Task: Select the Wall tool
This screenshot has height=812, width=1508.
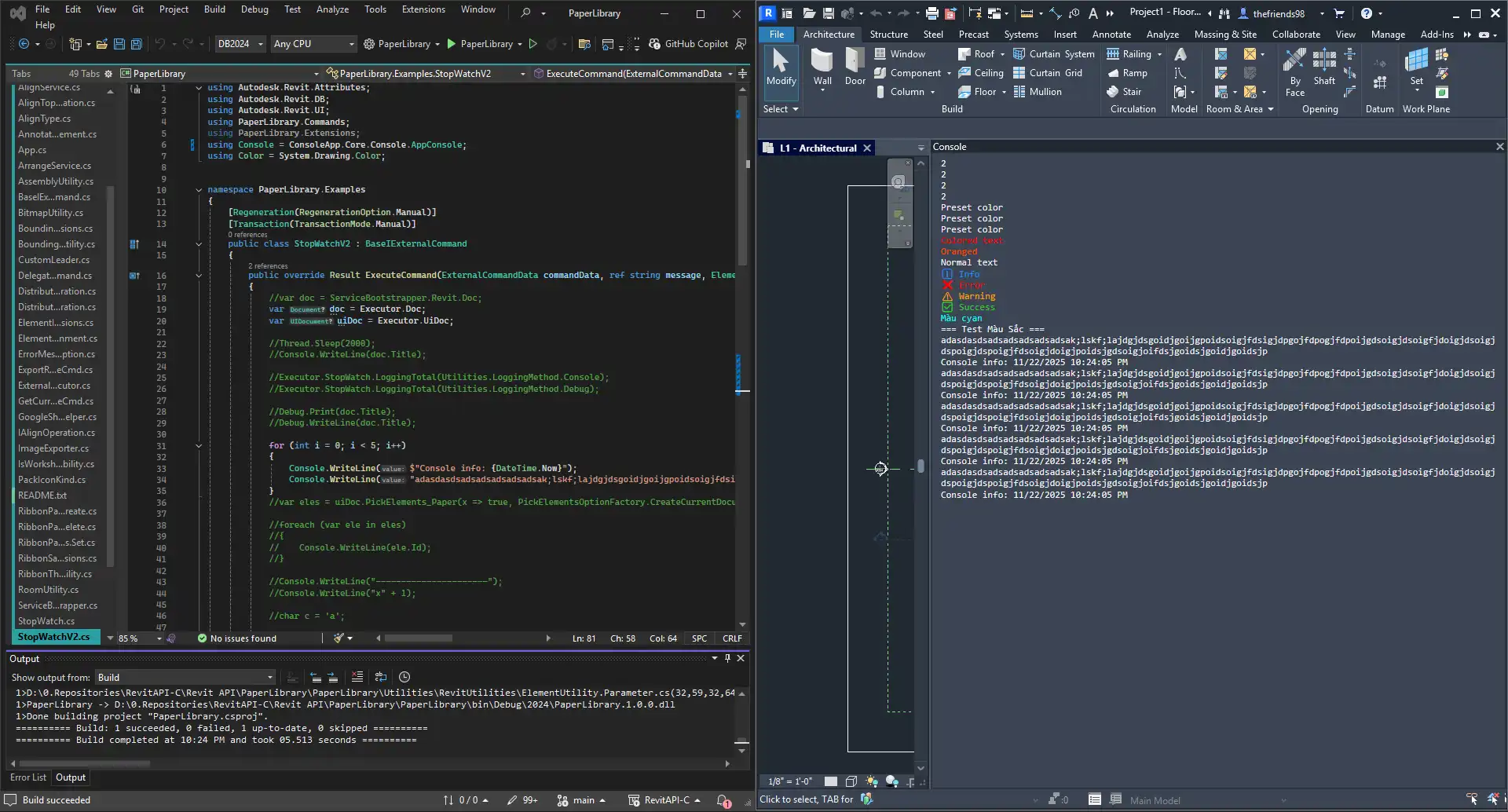Action: click(x=822, y=71)
